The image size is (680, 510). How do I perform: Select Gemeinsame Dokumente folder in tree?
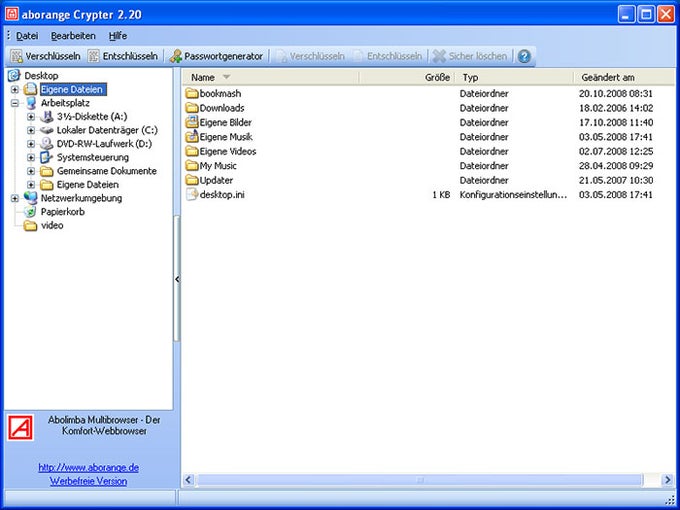pos(107,171)
